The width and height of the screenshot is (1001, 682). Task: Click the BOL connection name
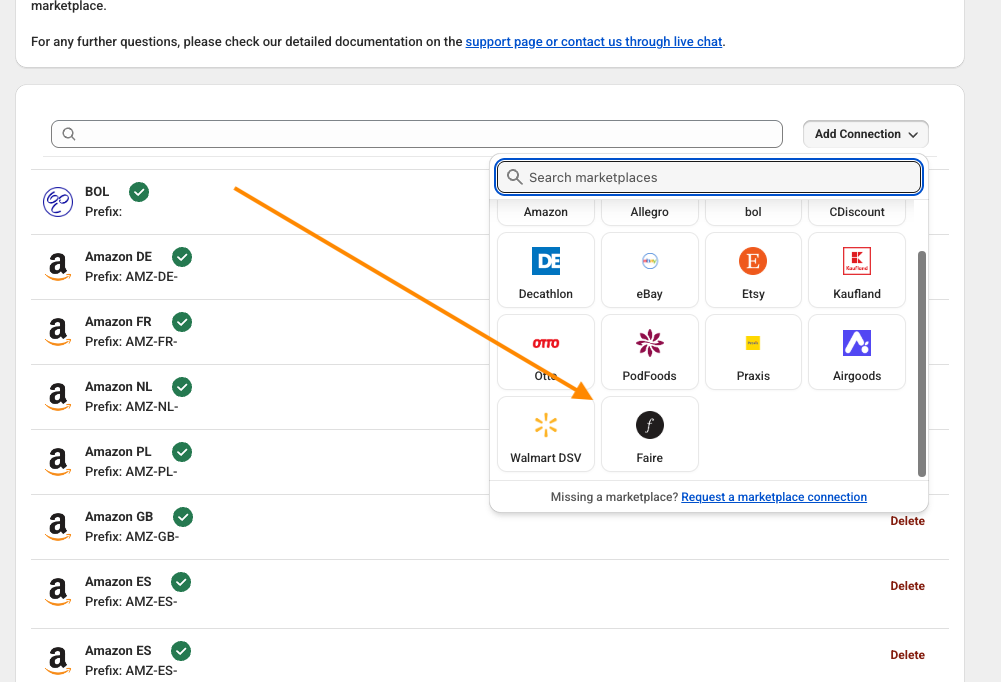tap(97, 192)
